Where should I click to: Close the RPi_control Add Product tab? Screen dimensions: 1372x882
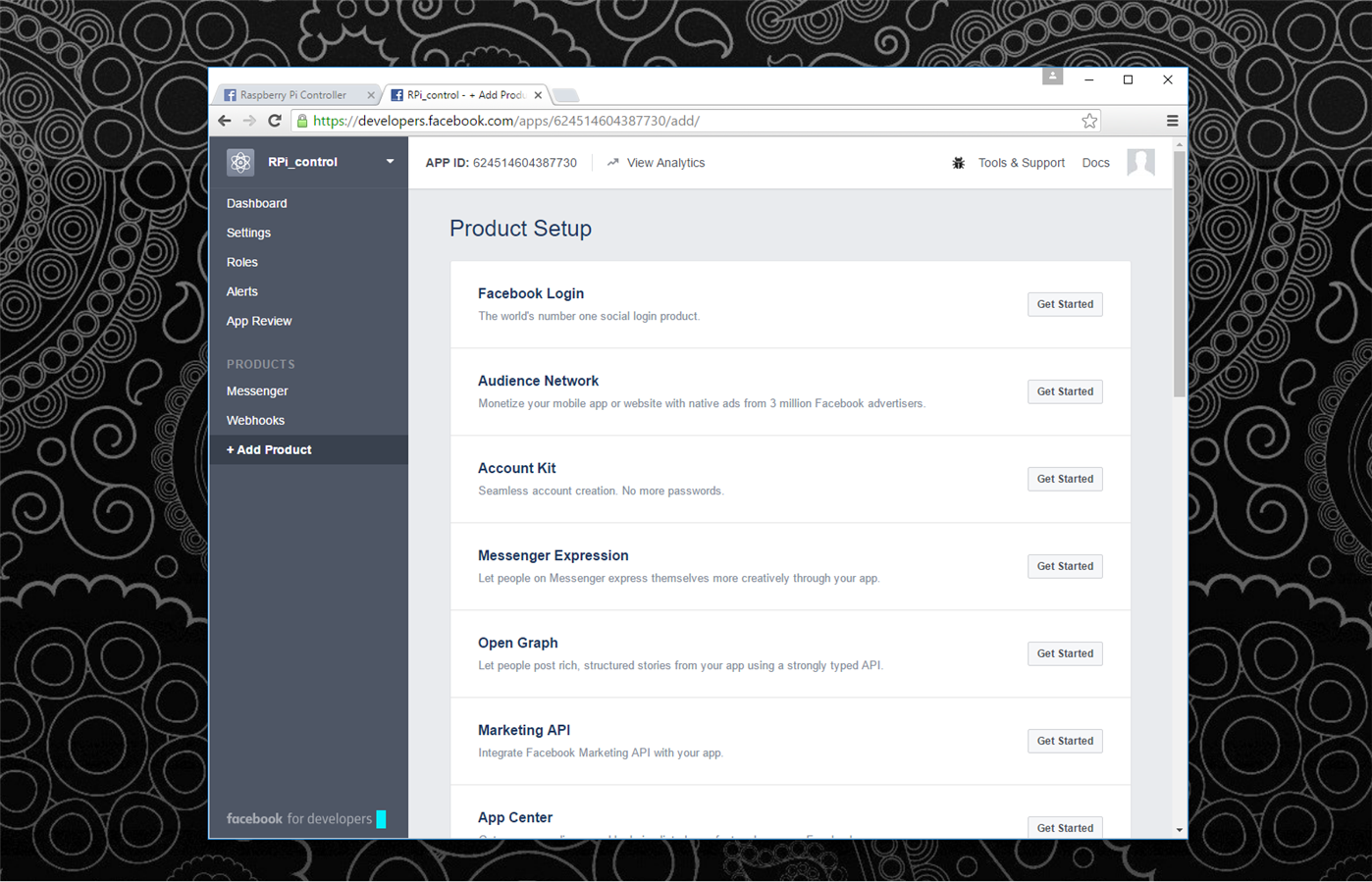pyautogui.click(x=538, y=95)
